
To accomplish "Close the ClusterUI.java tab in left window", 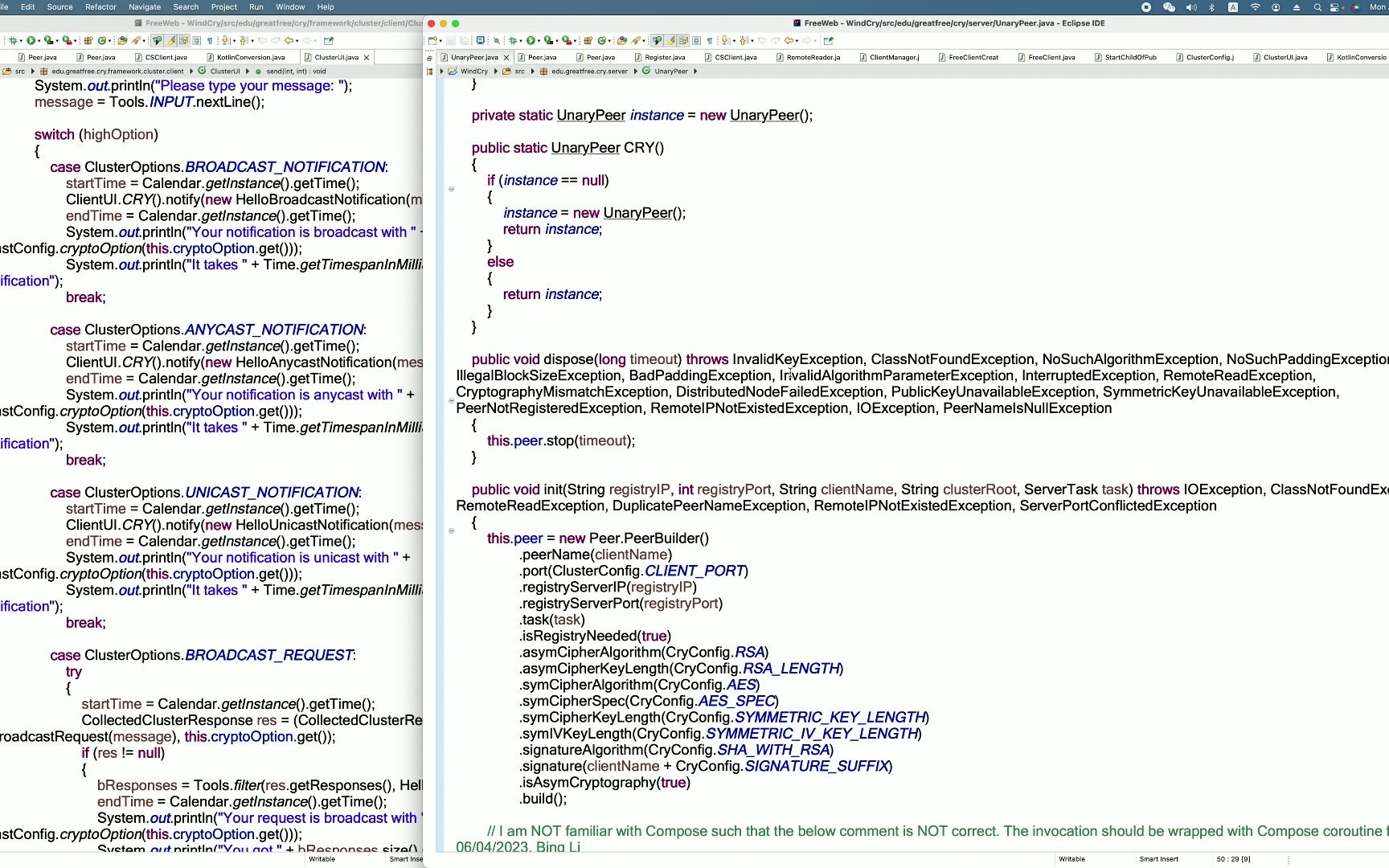I will point(367,57).
